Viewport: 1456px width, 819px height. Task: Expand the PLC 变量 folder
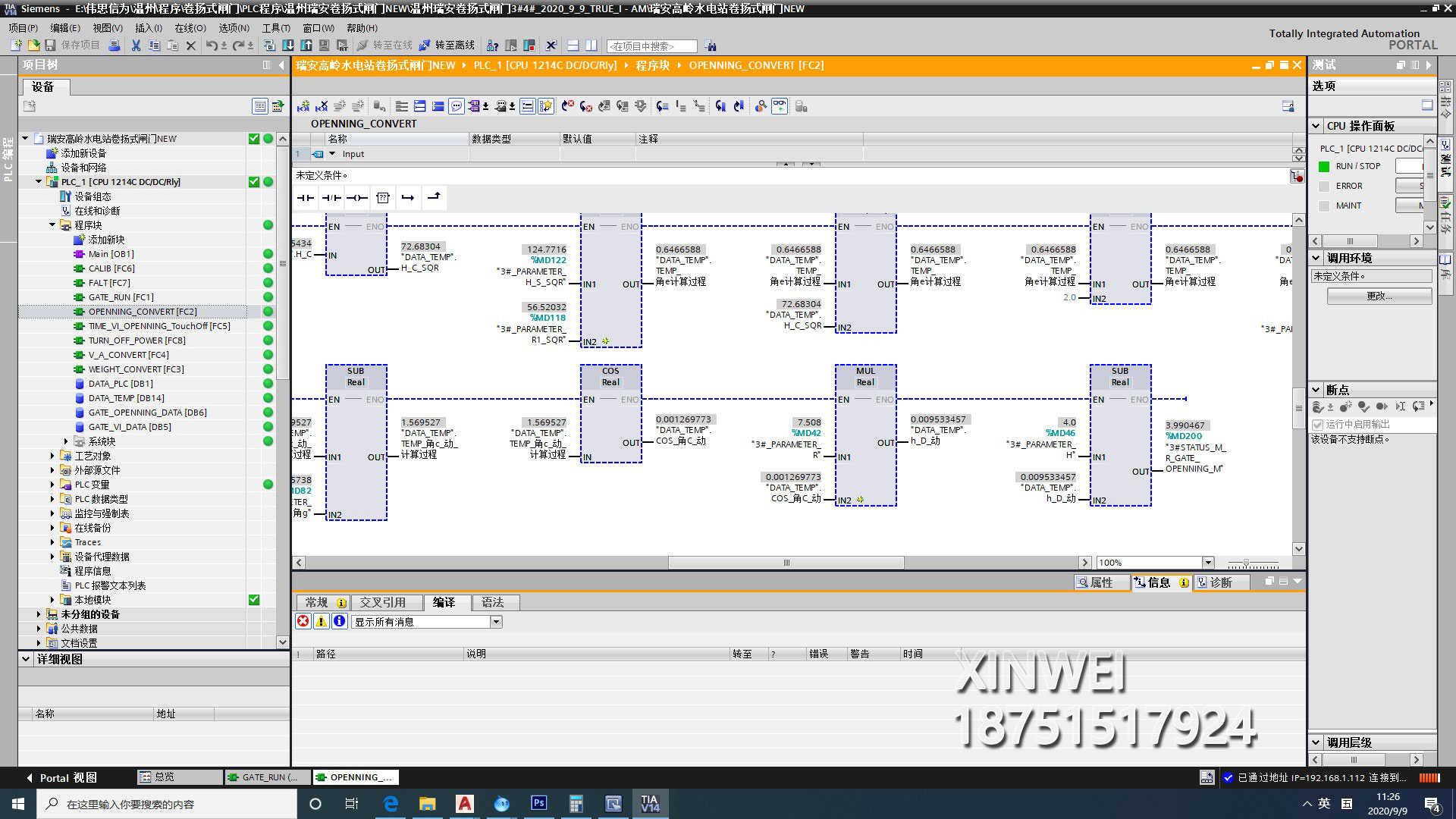click(52, 485)
